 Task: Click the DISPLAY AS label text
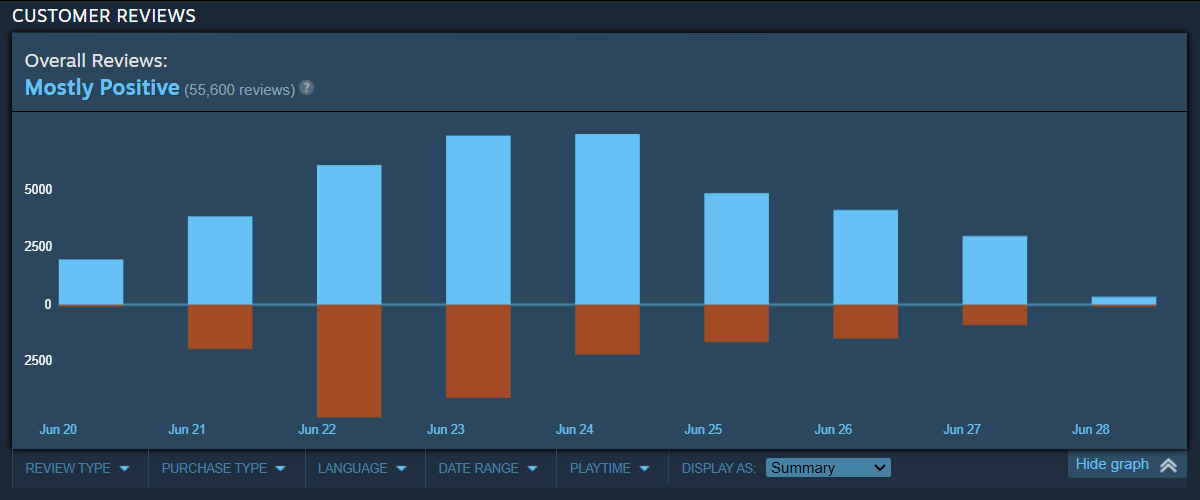point(719,468)
